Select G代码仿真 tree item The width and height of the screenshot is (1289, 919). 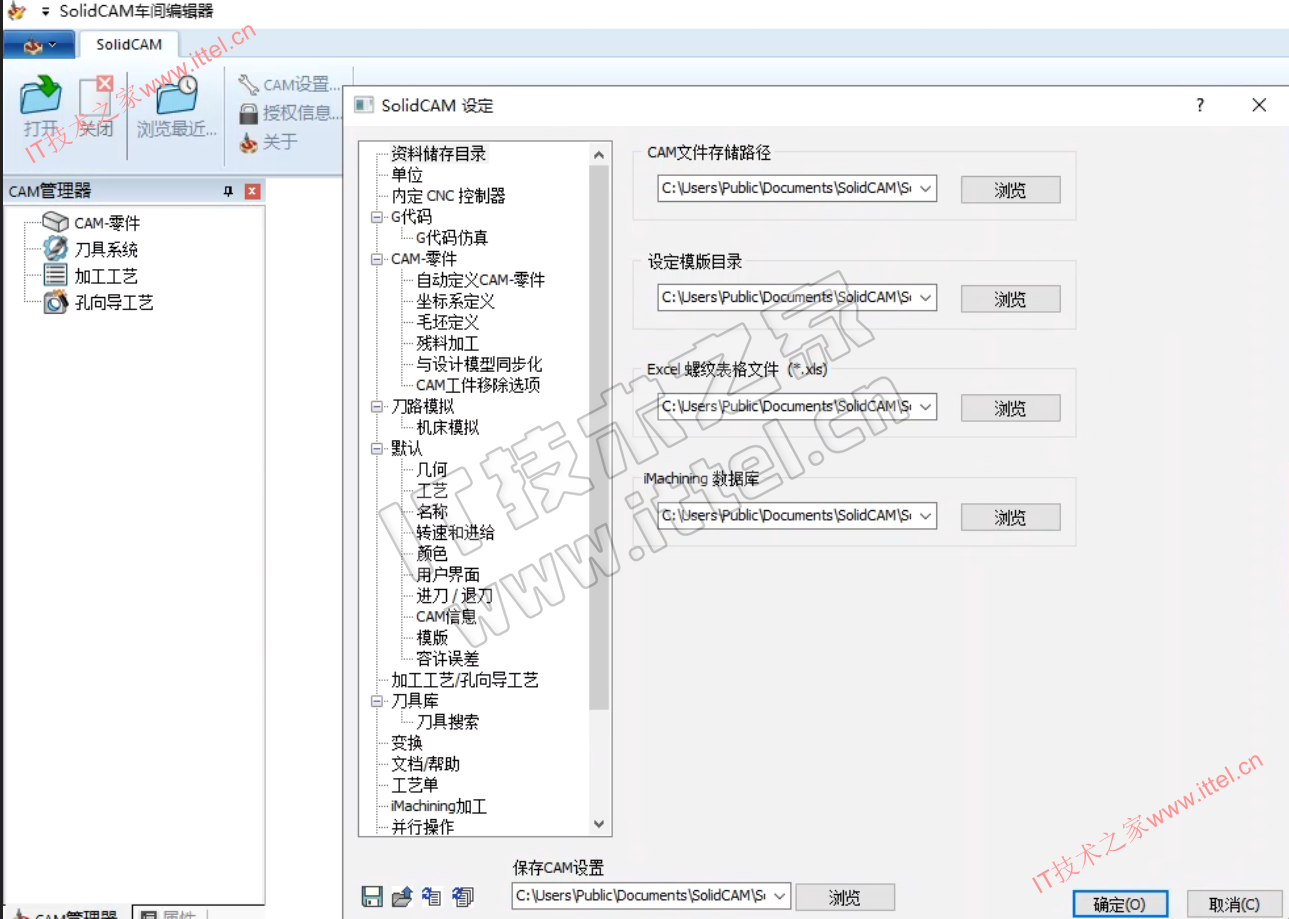[452, 238]
